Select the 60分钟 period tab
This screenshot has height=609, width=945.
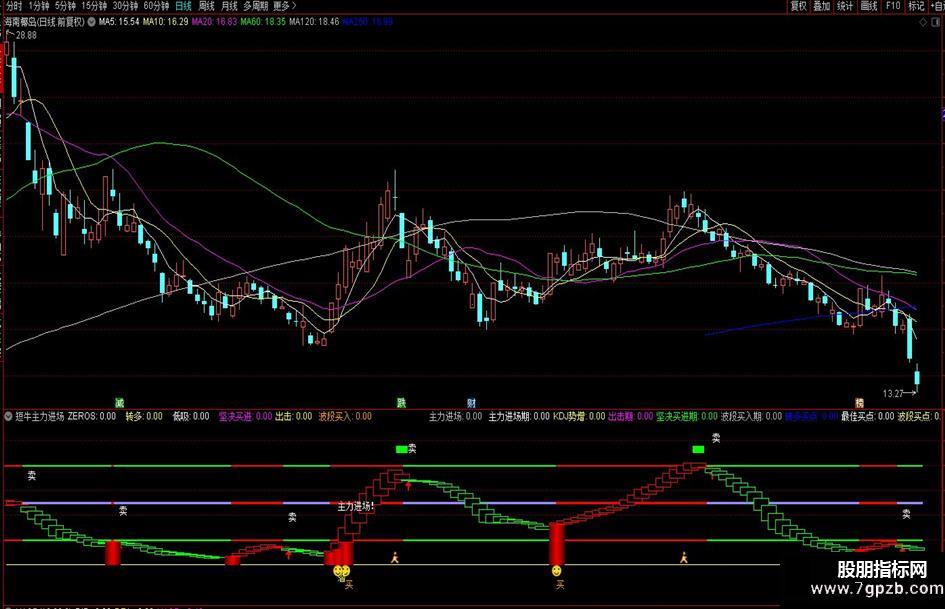click(x=156, y=6)
